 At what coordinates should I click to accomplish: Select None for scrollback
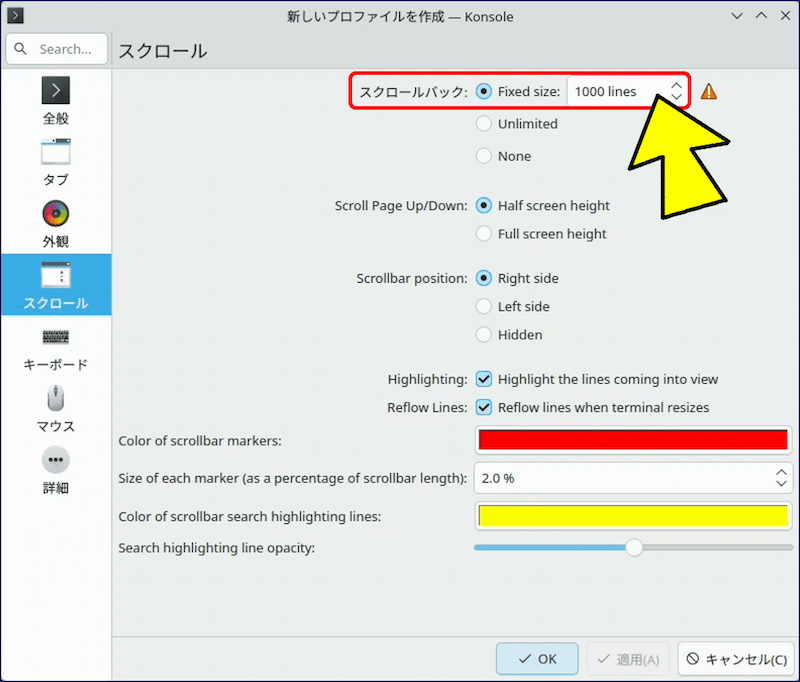484,156
